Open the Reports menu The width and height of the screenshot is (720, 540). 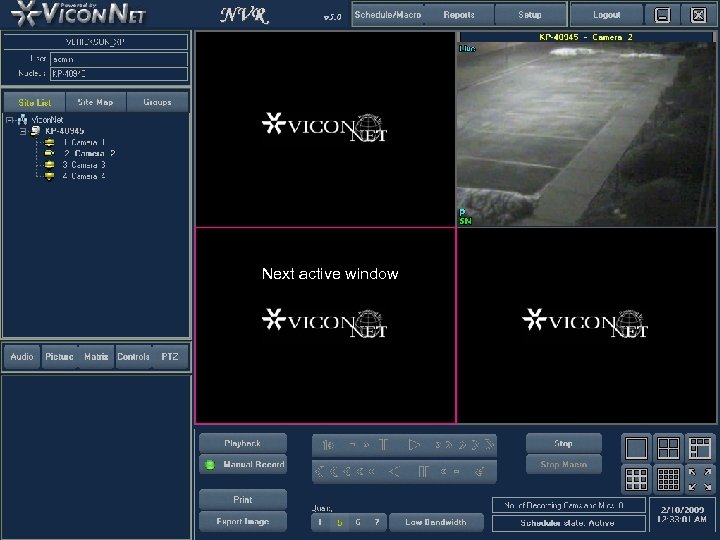click(459, 15)
